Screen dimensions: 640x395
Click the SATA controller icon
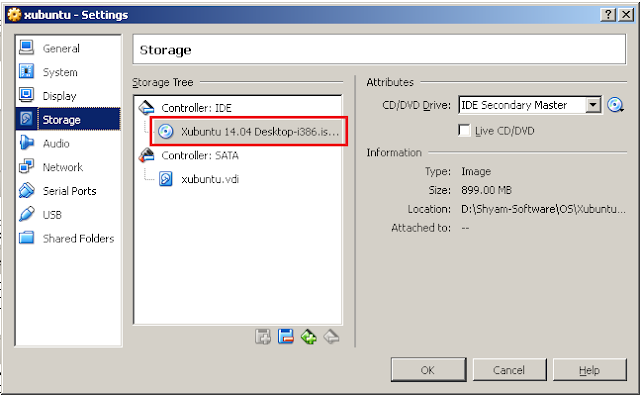(146, 155)
